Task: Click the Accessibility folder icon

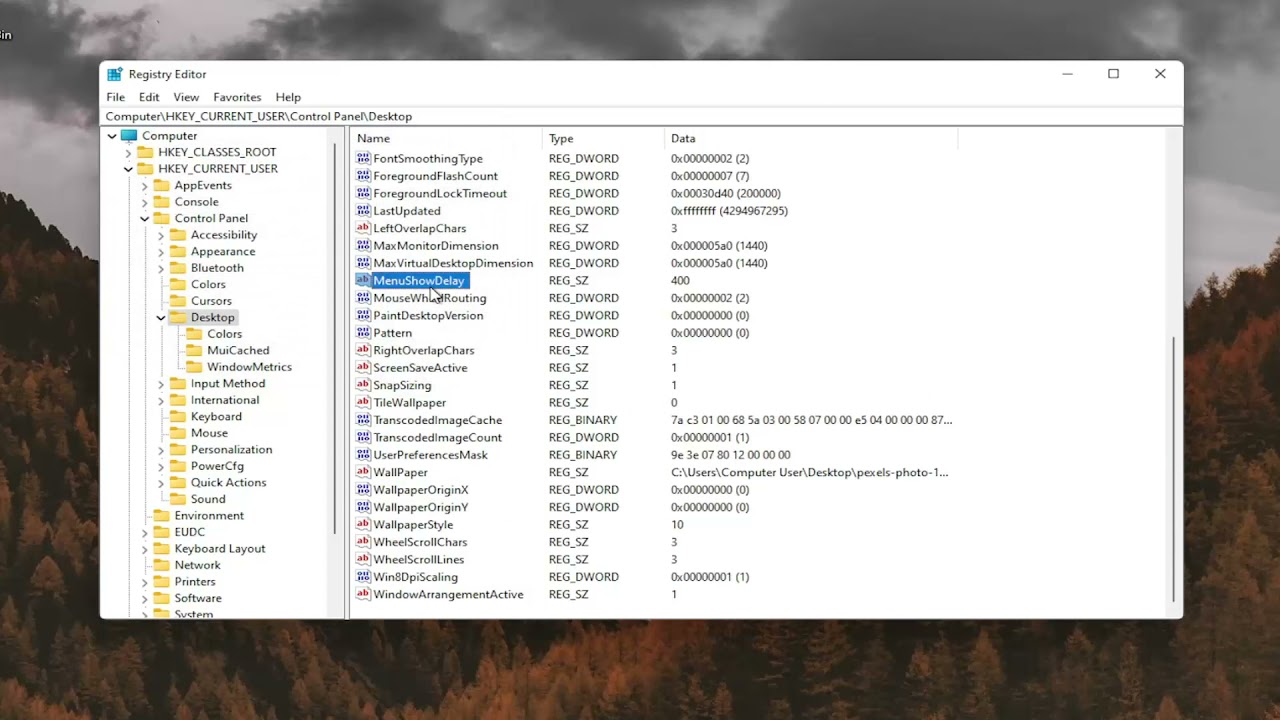Action: 178,235
